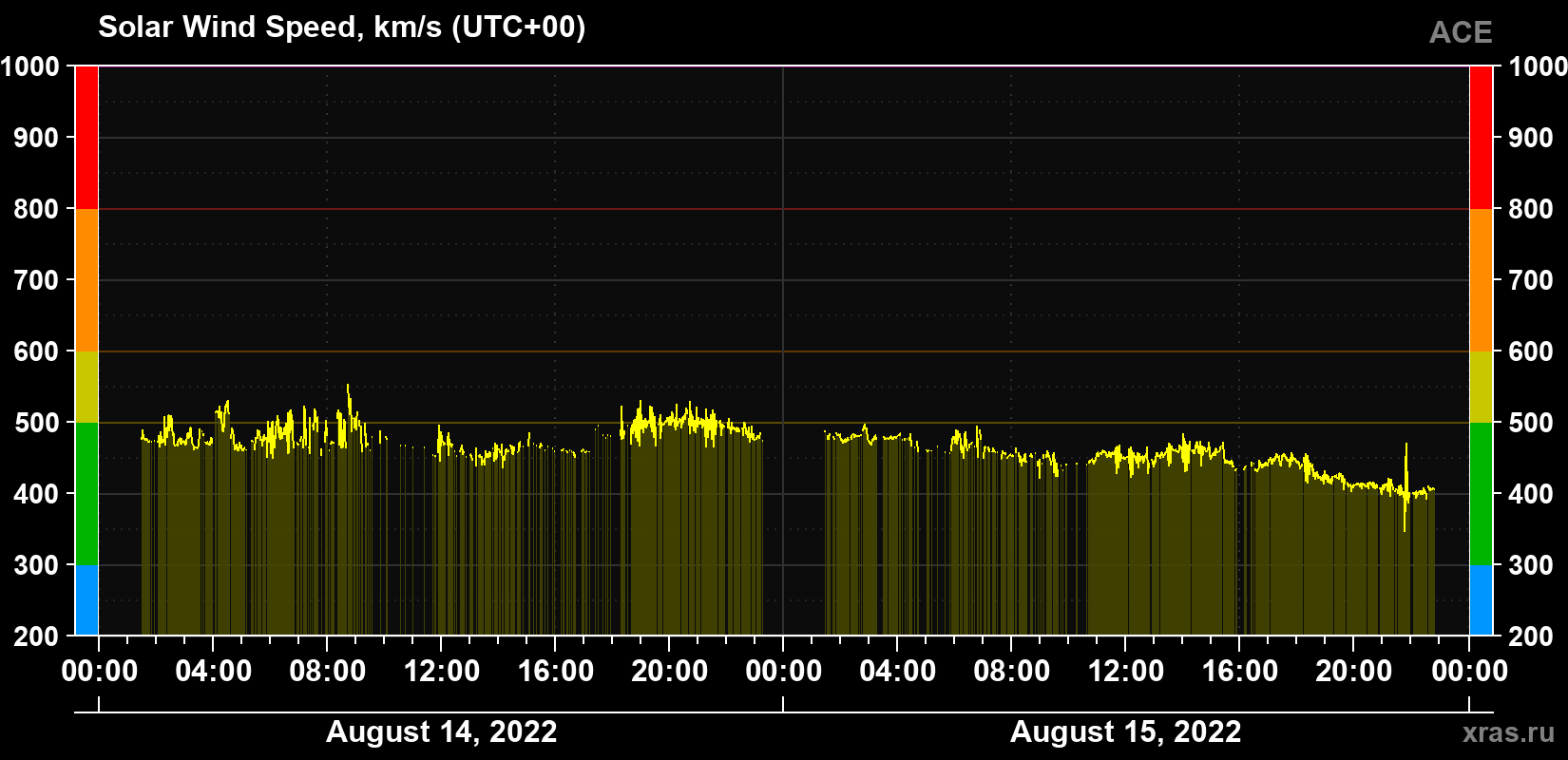Click the right axis value 900

coord(1532,138)
